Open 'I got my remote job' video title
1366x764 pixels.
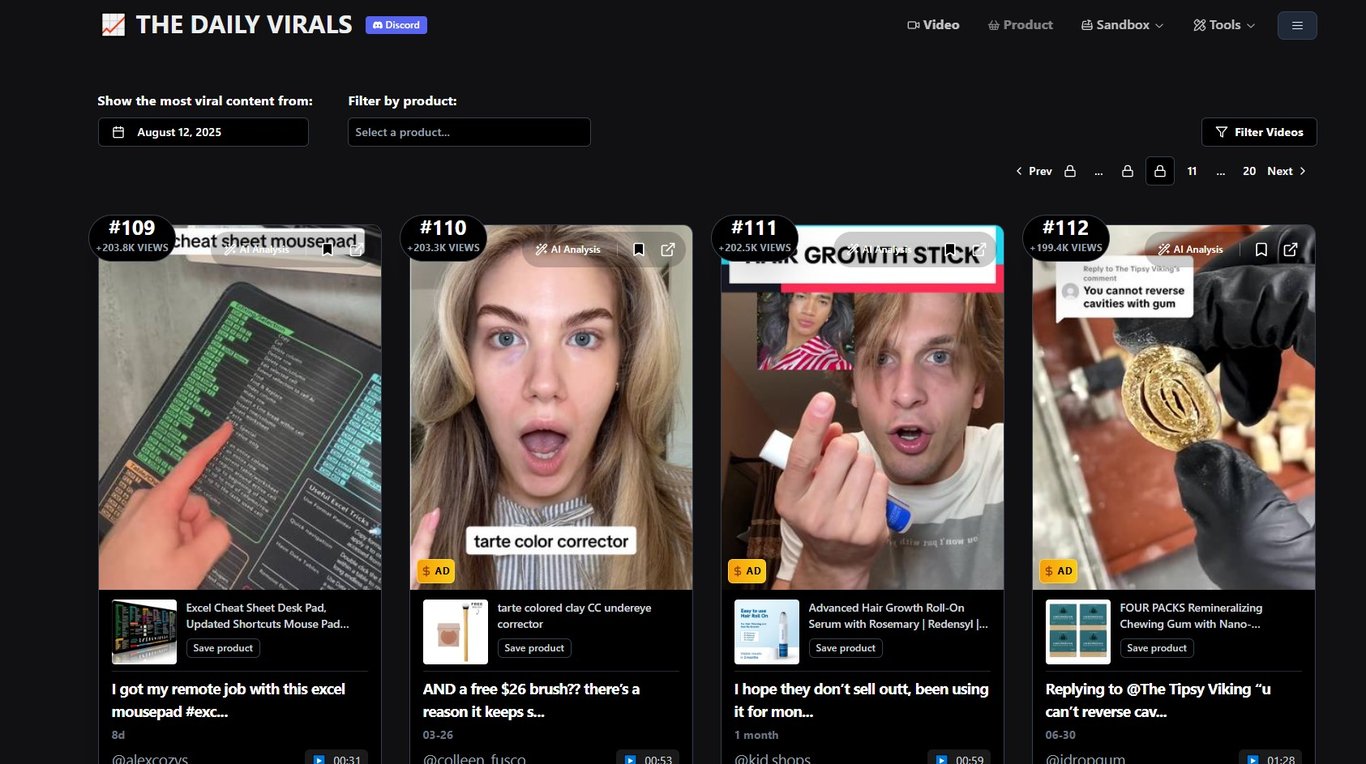(x=229, y=700)
